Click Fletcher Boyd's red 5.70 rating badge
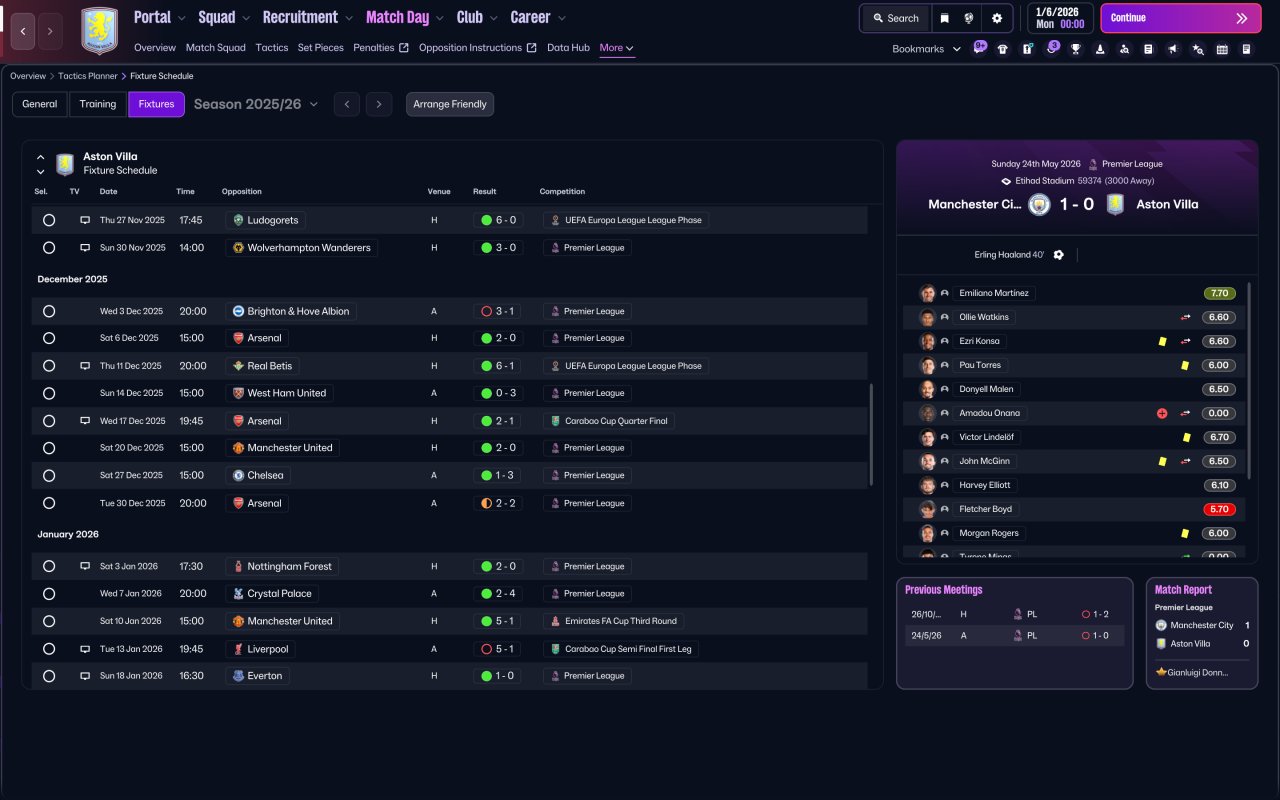 point(1220,509)
